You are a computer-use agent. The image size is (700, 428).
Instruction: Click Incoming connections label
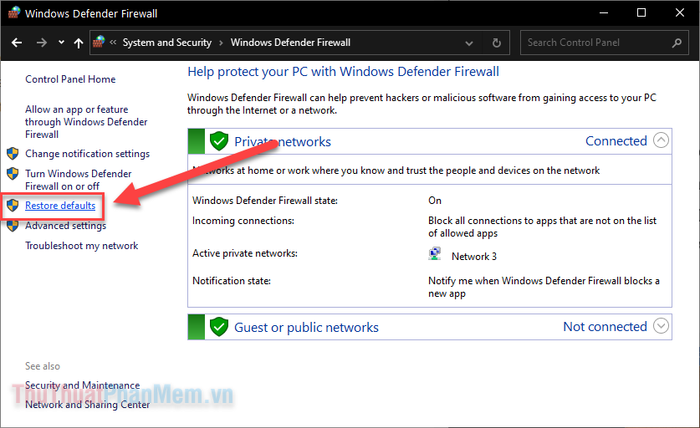243,220
